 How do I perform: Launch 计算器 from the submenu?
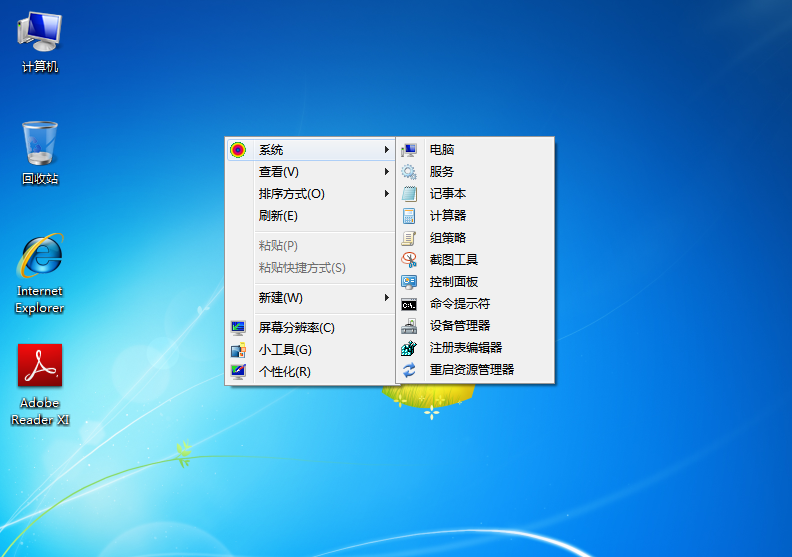coord(475,216)
